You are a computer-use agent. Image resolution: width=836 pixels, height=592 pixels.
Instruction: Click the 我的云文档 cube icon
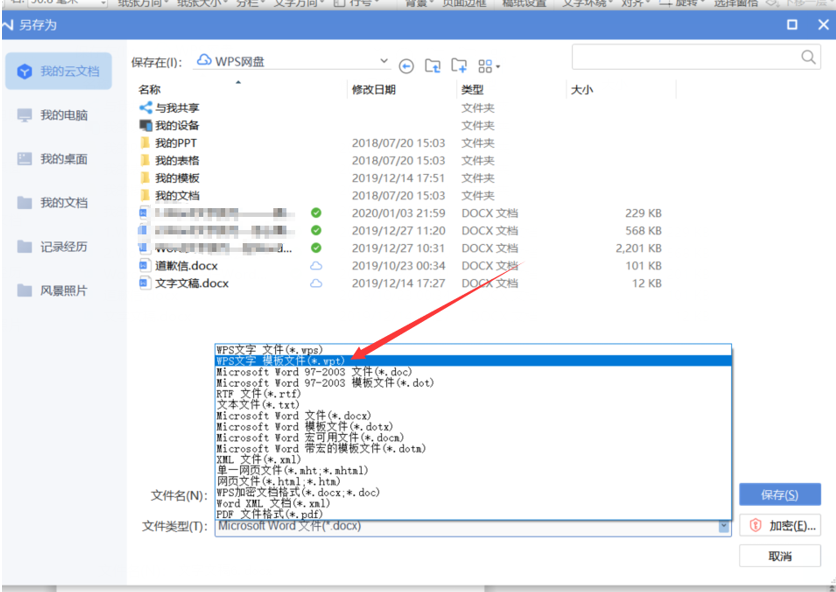(25, 71)
